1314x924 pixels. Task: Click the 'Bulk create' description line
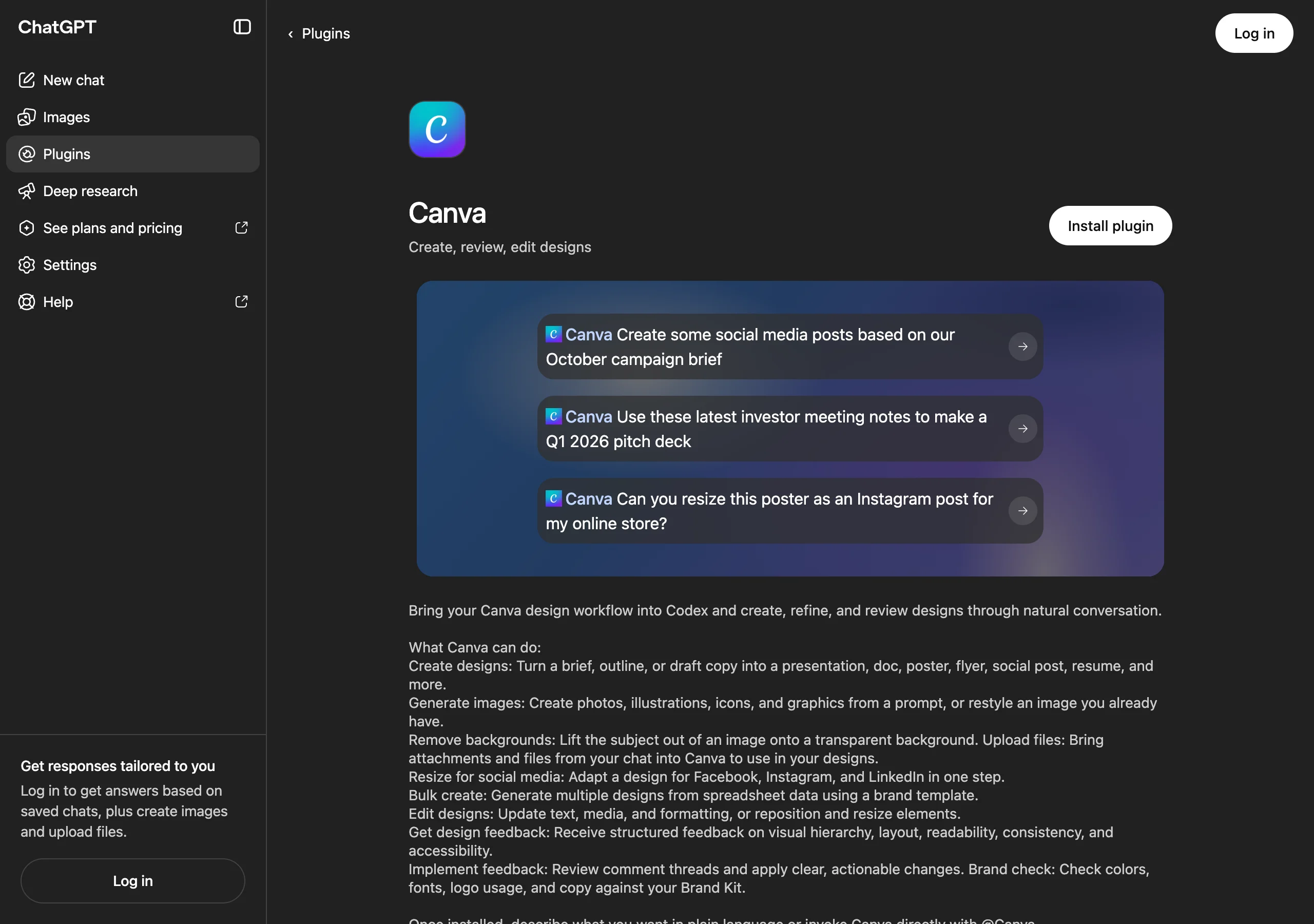pos(693,795)
